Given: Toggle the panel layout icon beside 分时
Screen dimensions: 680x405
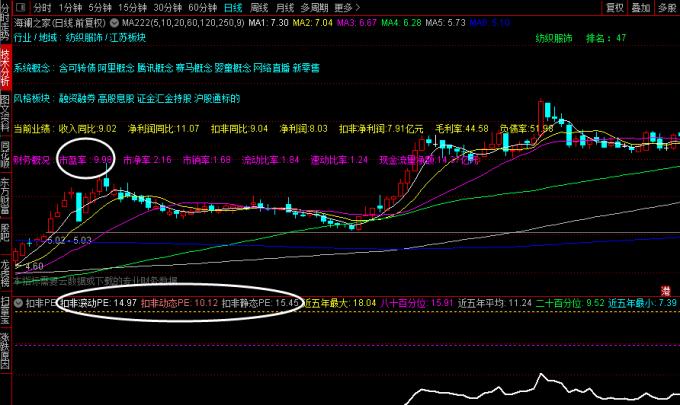Looking at the screenshot, I should click(x=20, y=7).
